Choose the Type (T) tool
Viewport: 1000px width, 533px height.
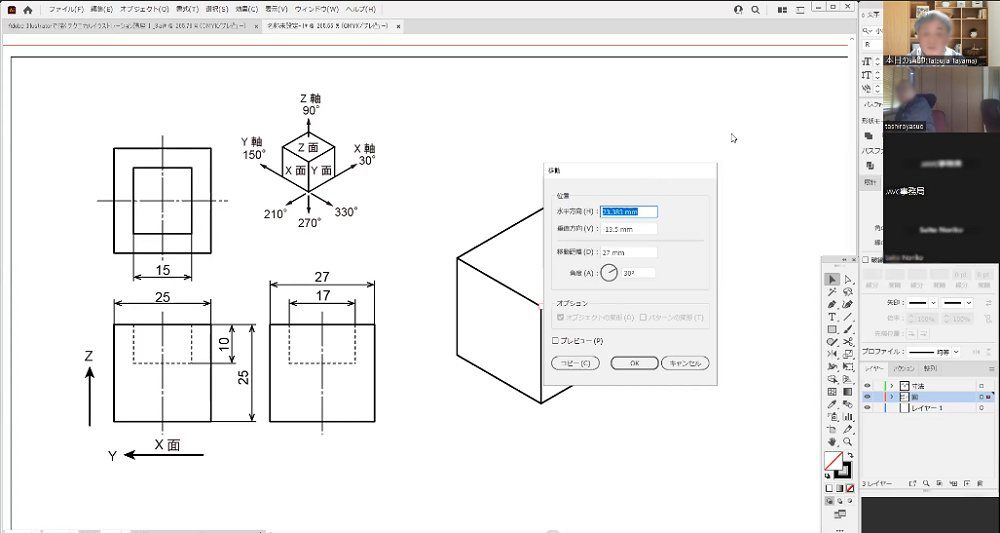click(832, 316)
